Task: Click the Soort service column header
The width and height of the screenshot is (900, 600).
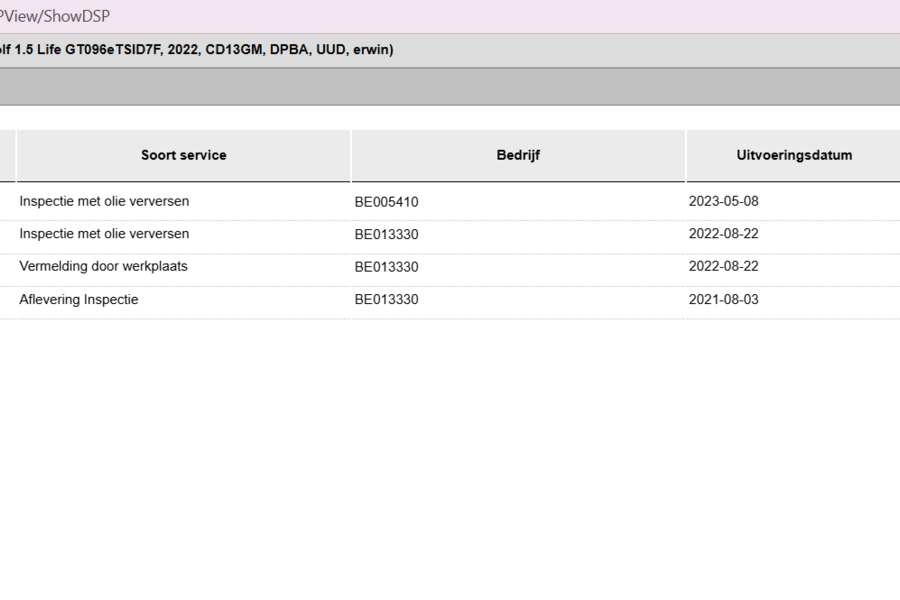Action: [184, 155]
